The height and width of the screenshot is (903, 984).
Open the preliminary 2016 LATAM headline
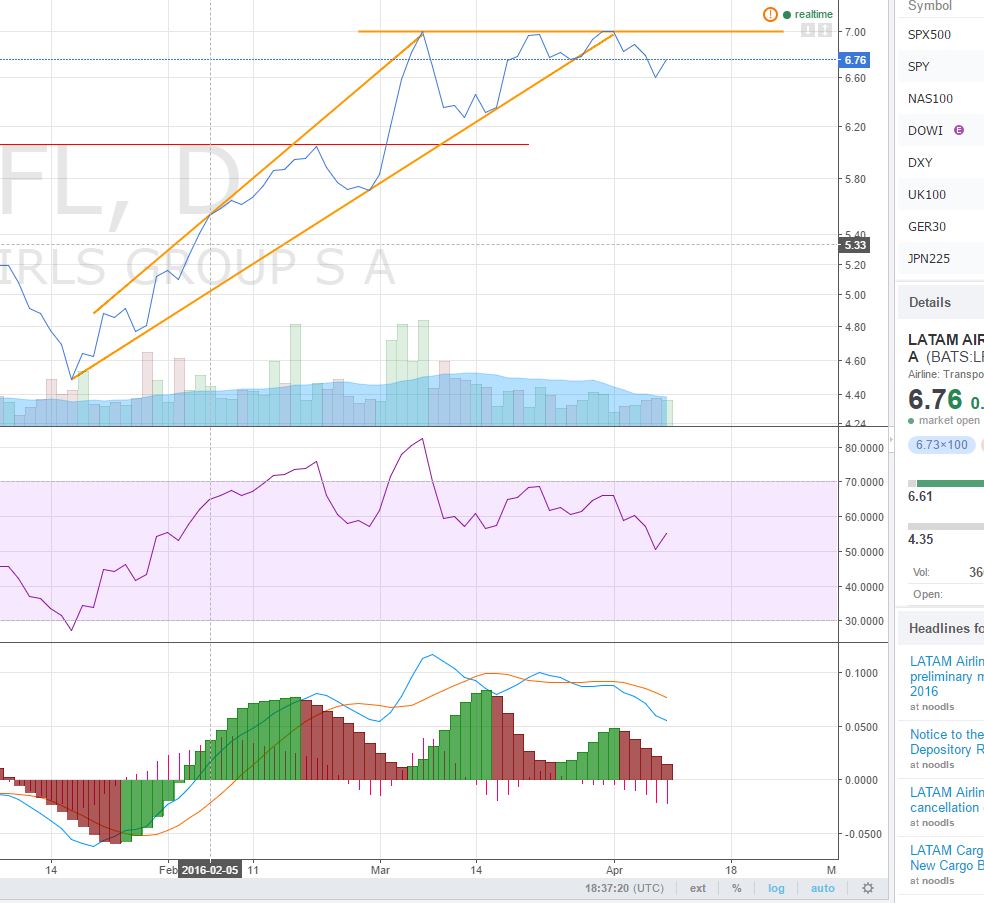coord(947,676)
